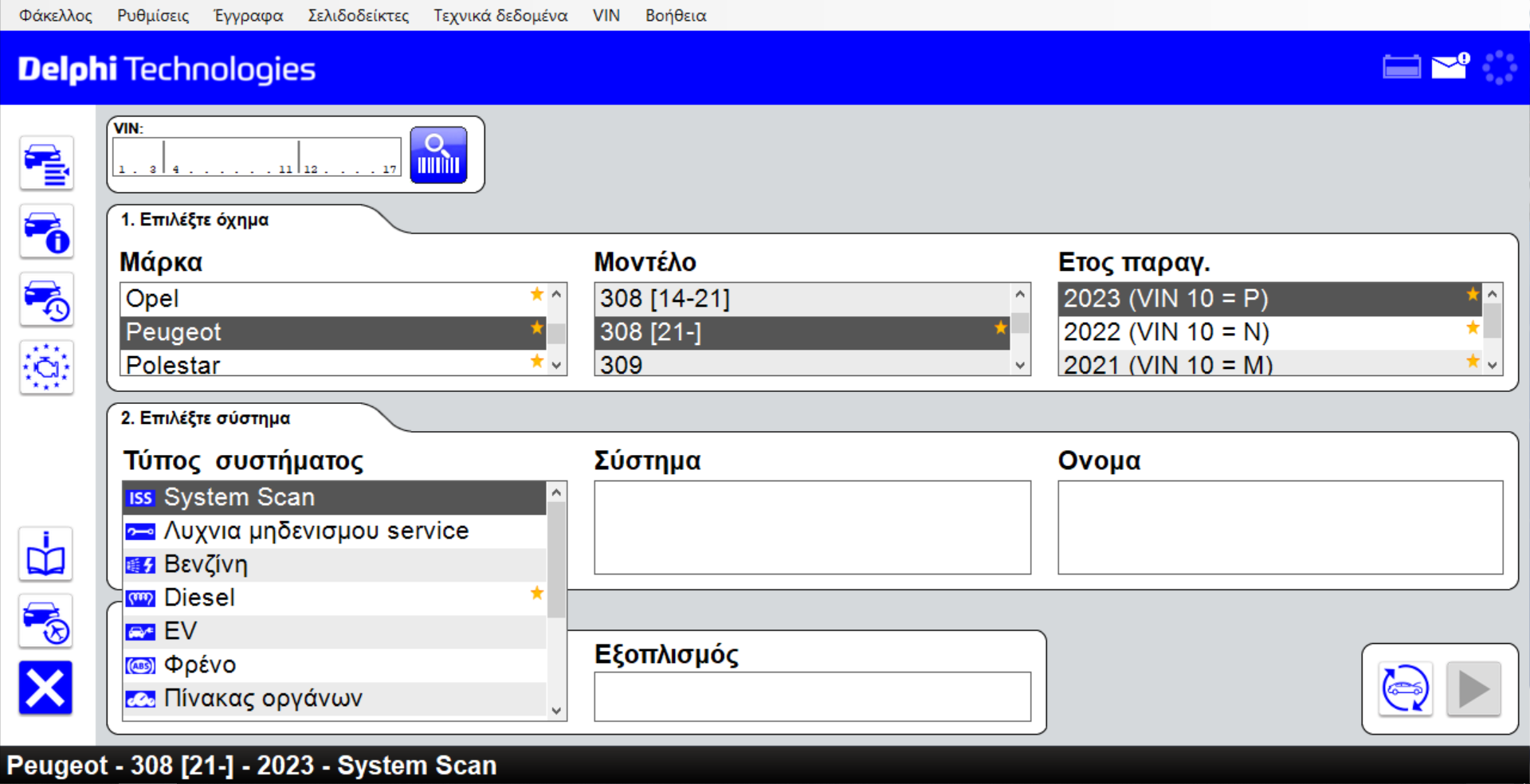Toggle favorite star for year 2021

[x=1473, y=362]
